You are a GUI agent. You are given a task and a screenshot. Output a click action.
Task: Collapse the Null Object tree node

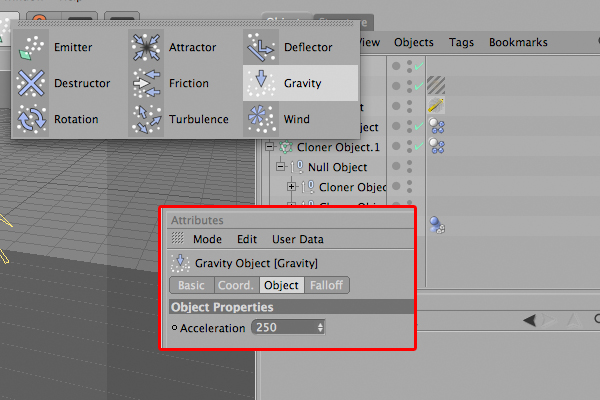tap(280, 167)
